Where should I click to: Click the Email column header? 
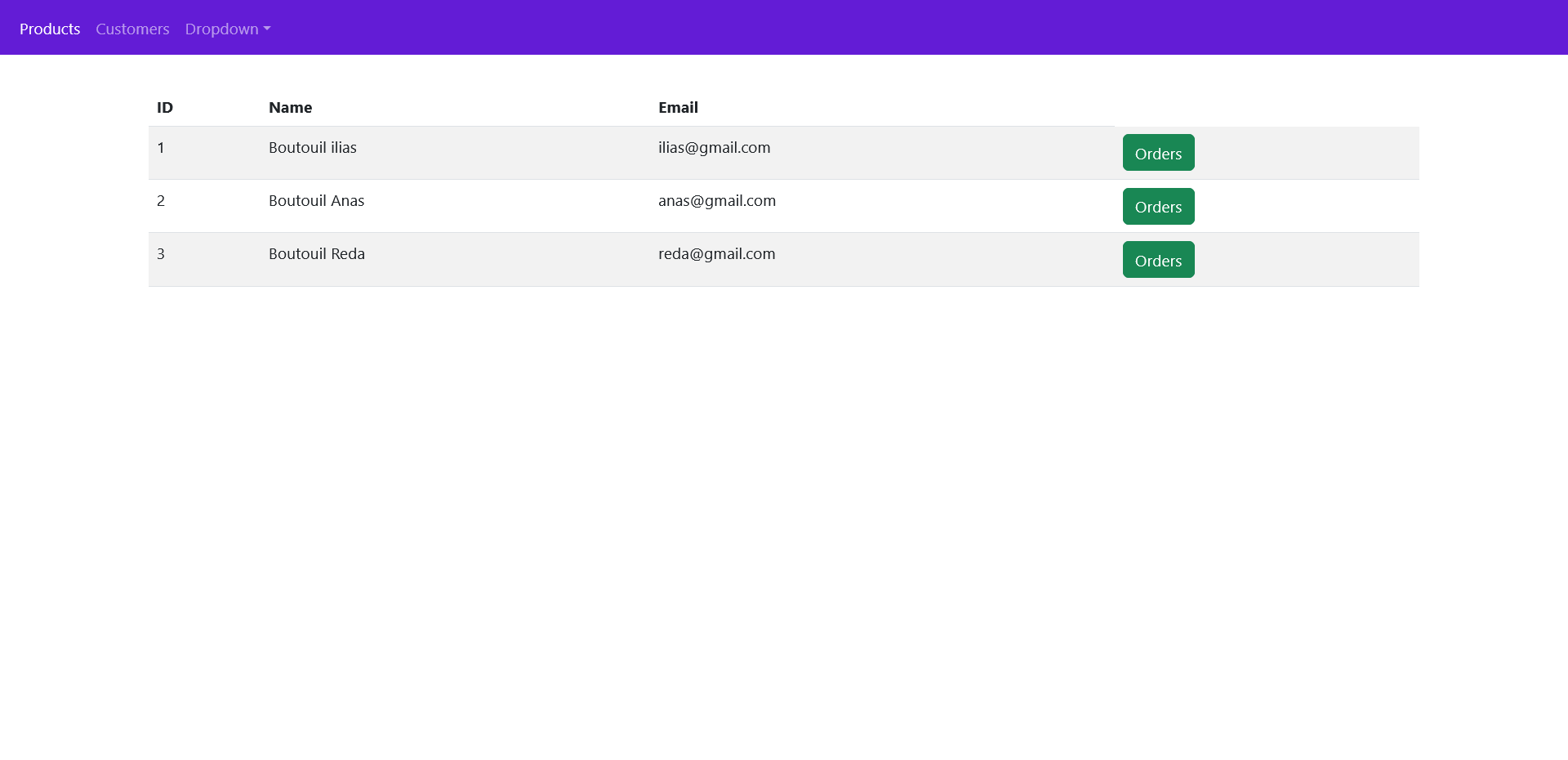[679, 107]
